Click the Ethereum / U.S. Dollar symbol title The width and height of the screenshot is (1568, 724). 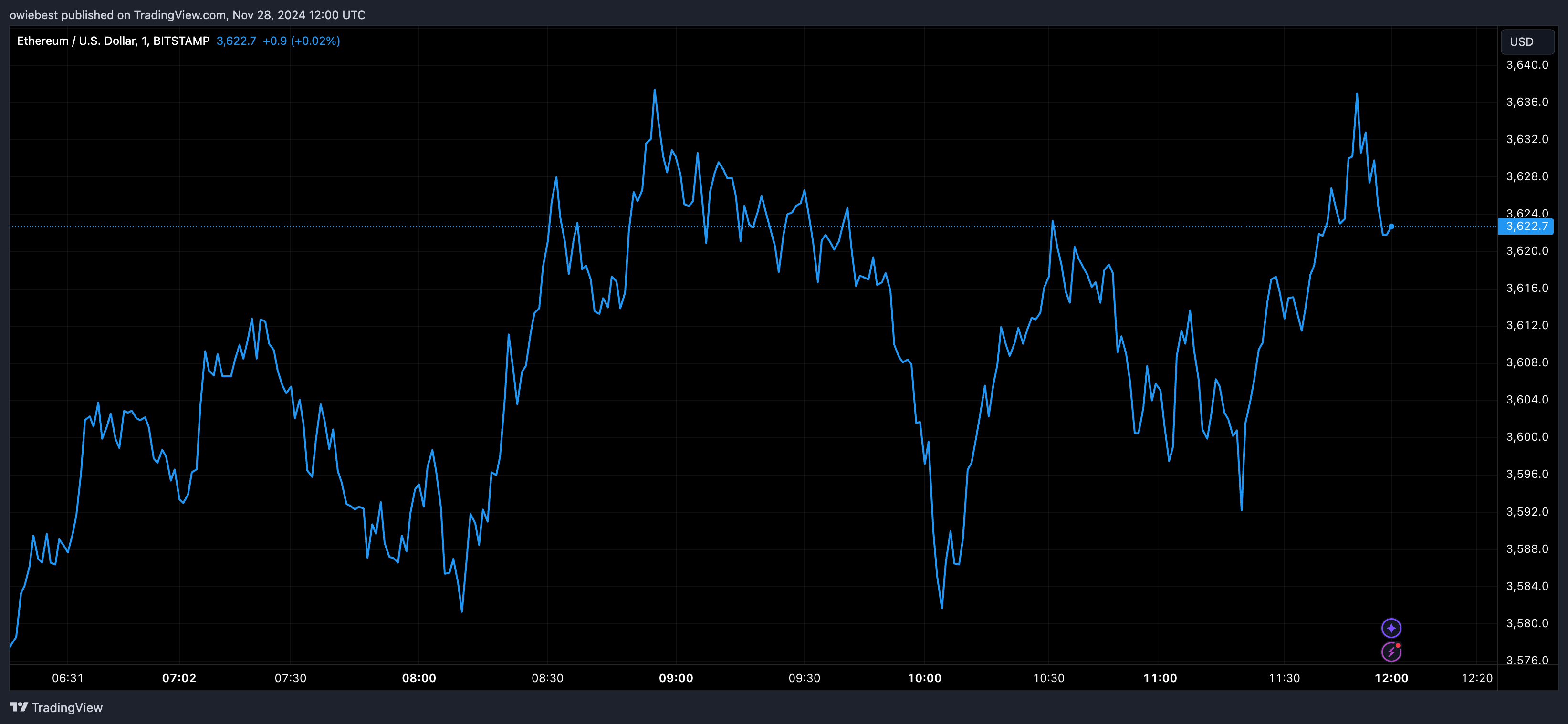[113, 41]
